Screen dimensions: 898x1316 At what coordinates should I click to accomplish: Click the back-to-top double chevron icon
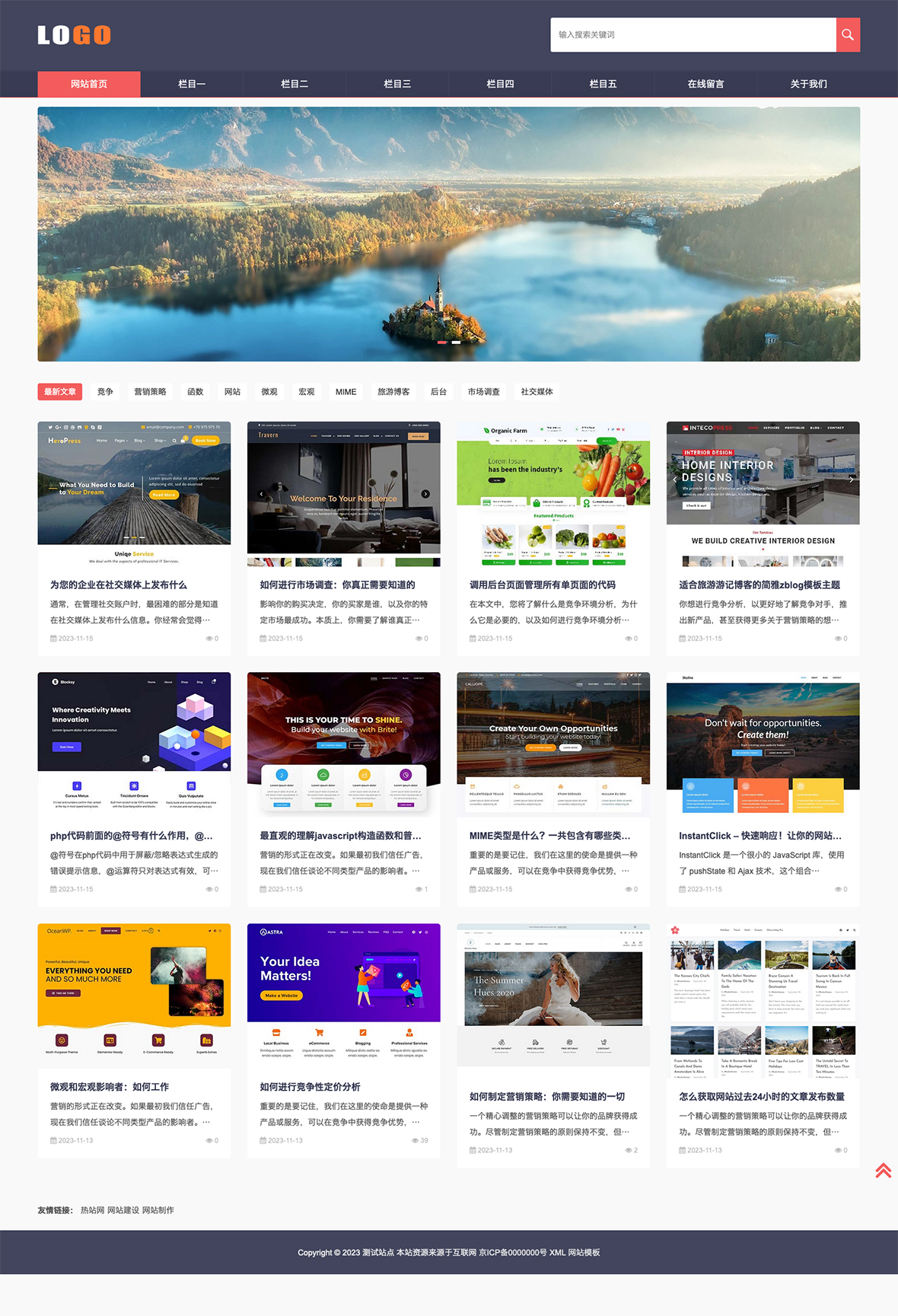[883, 1171]
